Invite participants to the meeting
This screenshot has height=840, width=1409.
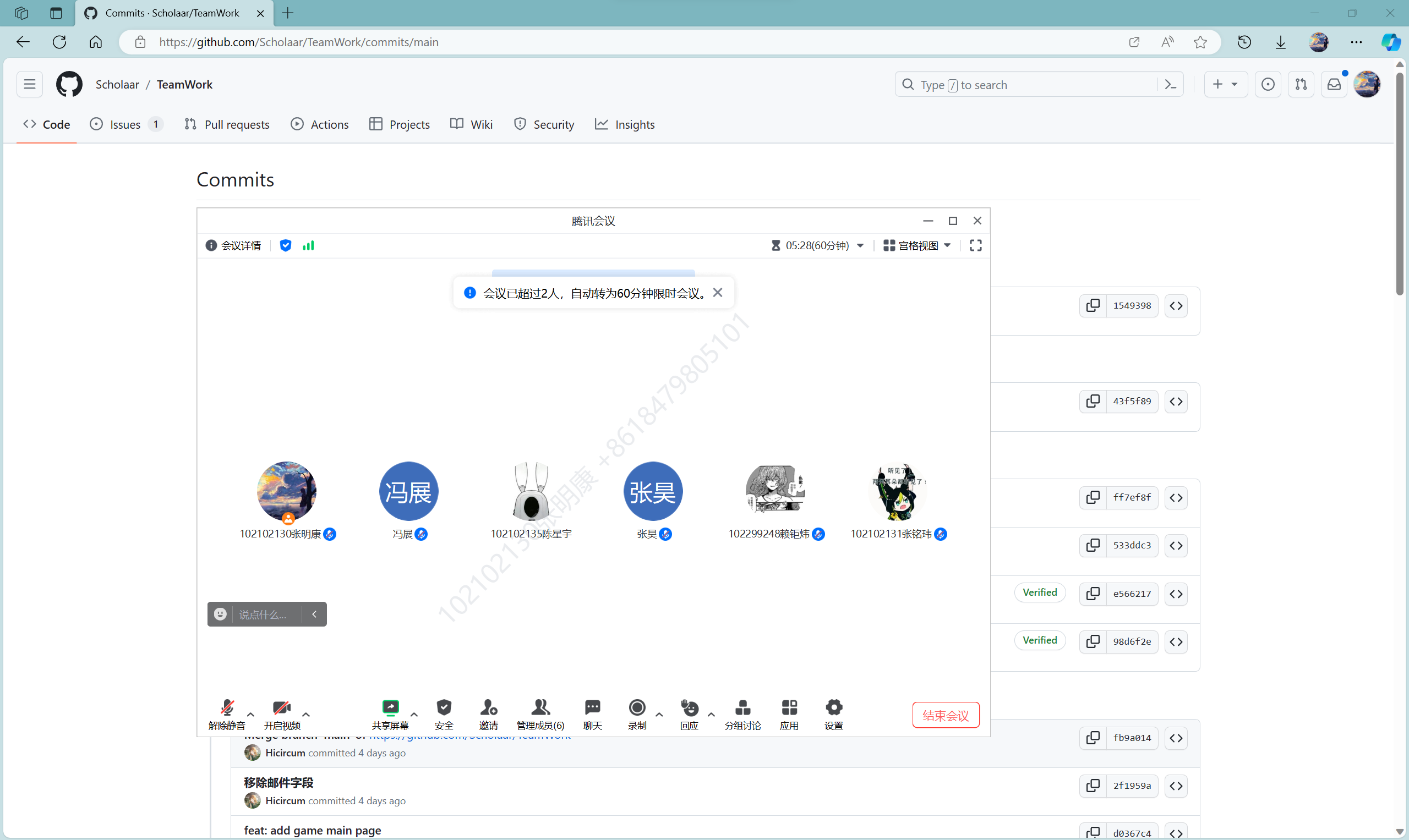pyautogui.click(x=488, y=714)
